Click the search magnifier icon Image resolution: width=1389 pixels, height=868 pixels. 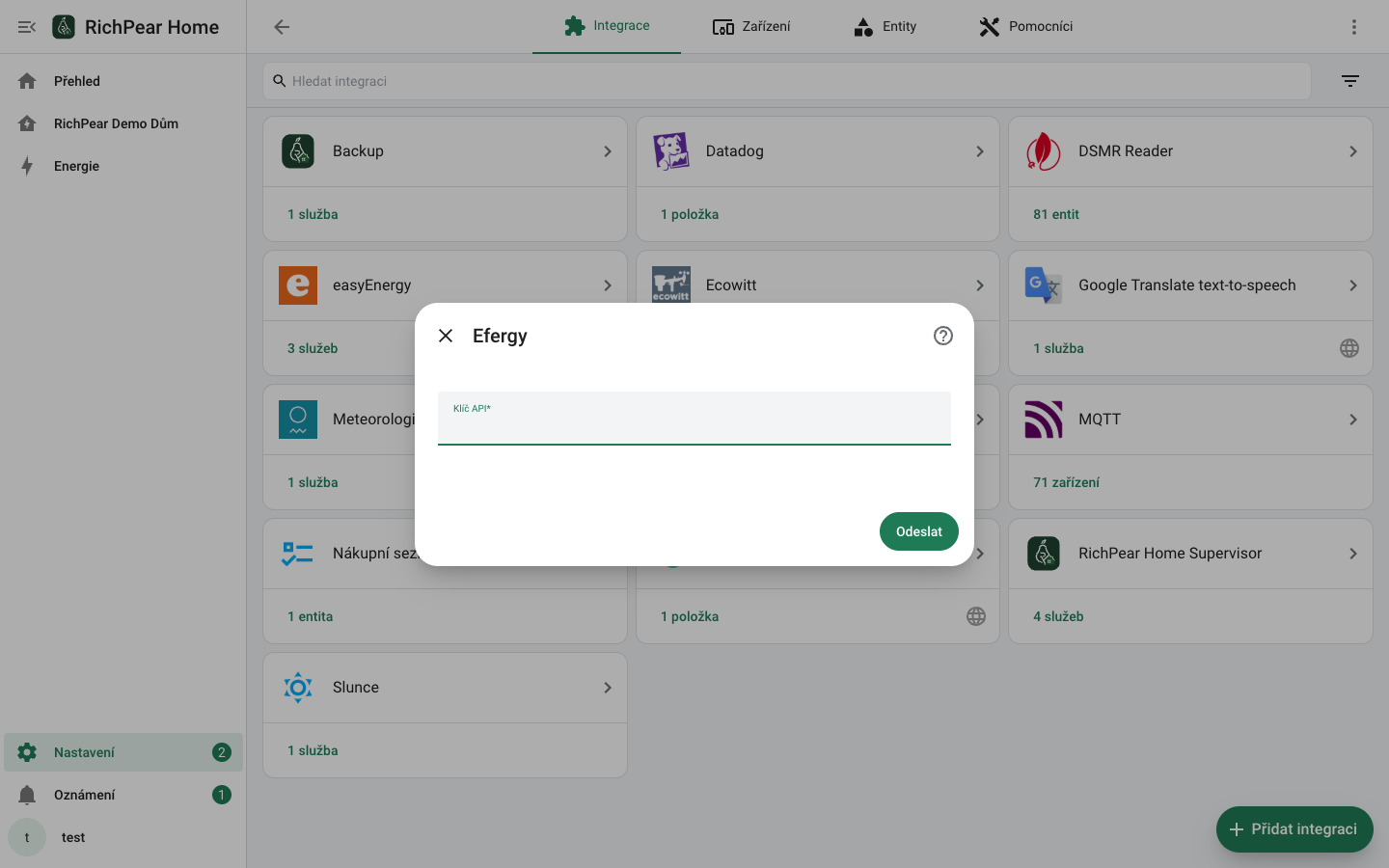tap(279, 81)
